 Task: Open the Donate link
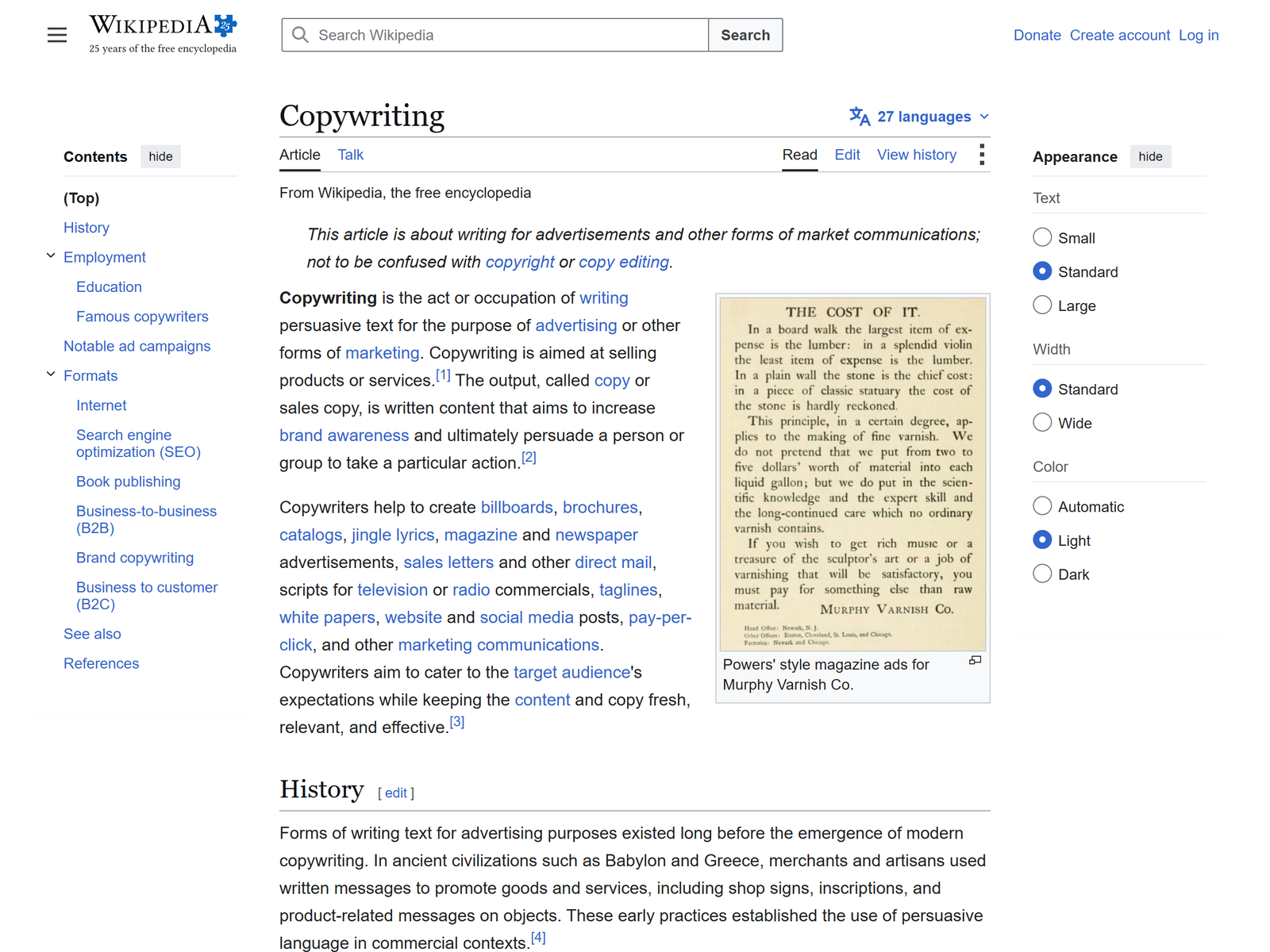click(x=1037, y=35)
